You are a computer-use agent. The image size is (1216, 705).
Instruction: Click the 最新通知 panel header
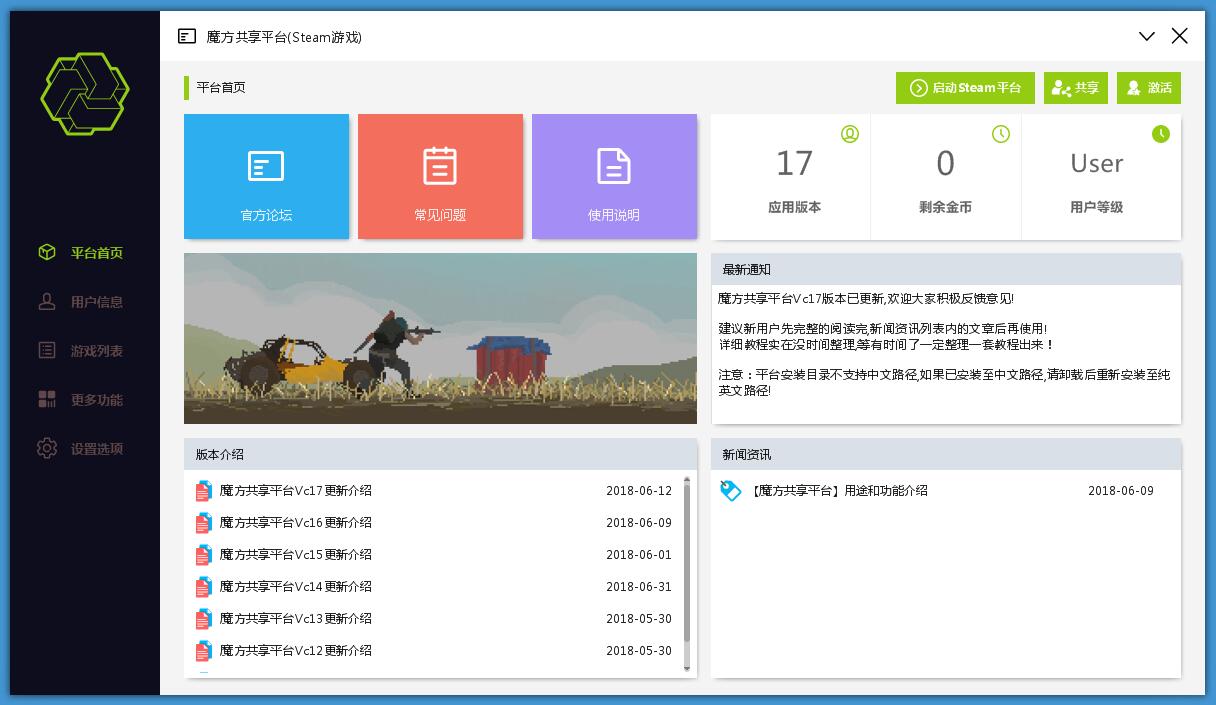coord(946,270)
